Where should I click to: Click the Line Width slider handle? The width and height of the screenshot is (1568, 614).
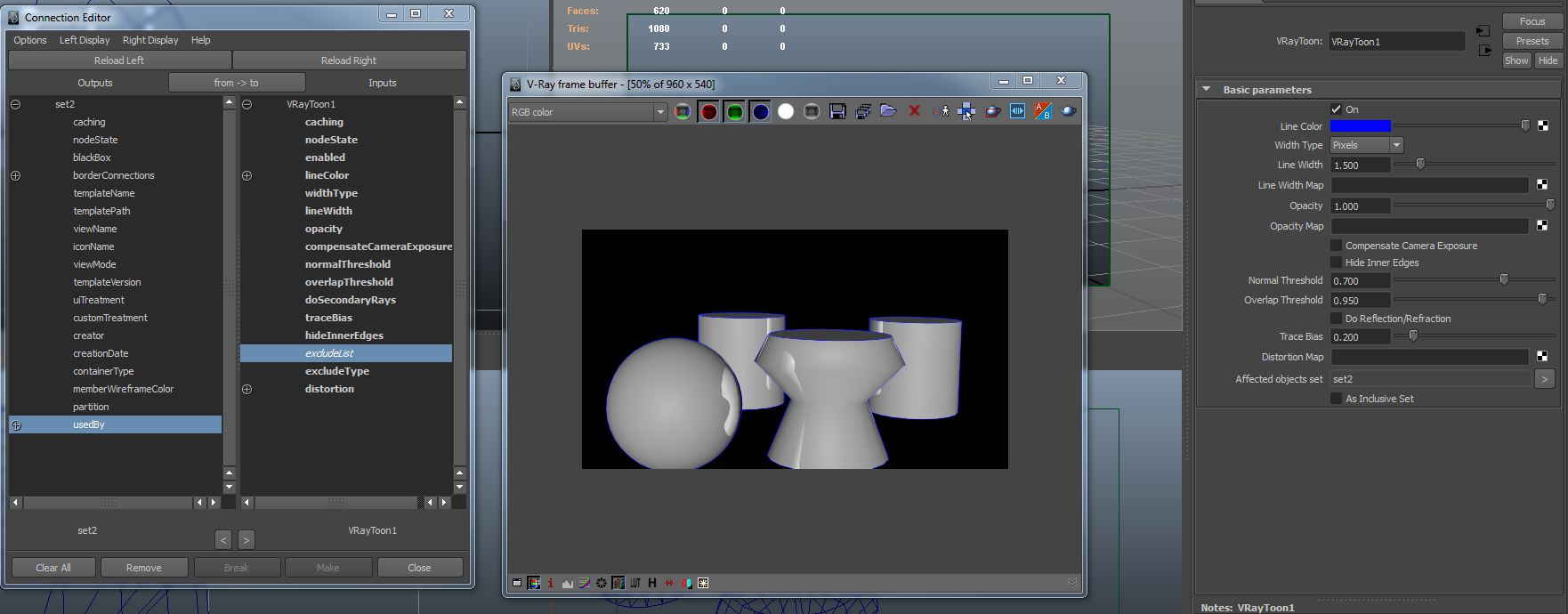(1420, 164)
